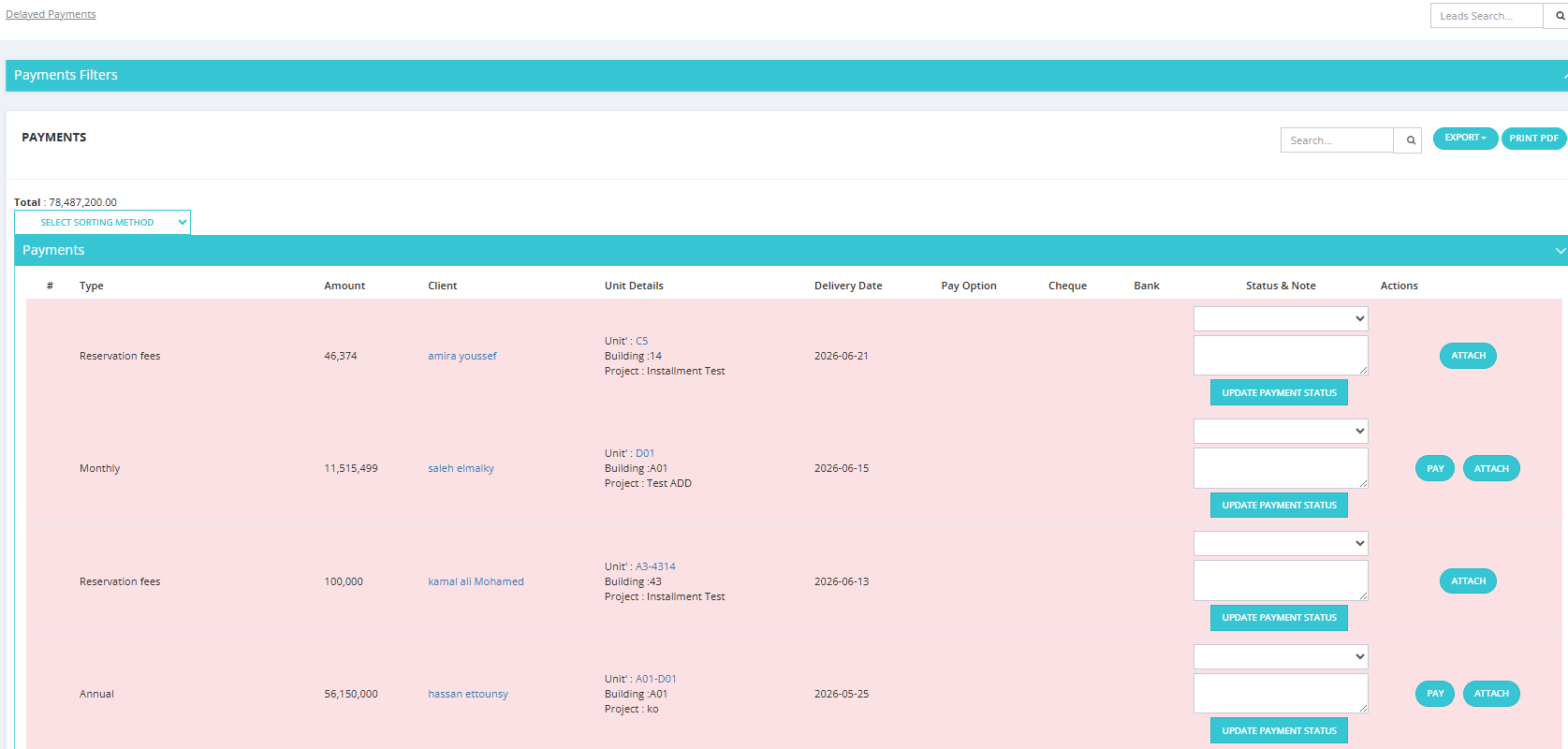Image resolution: width=1568 pixels, height=749 pixels.
Task: Open unit link A01-D01
Action: (x=656, y=679)
